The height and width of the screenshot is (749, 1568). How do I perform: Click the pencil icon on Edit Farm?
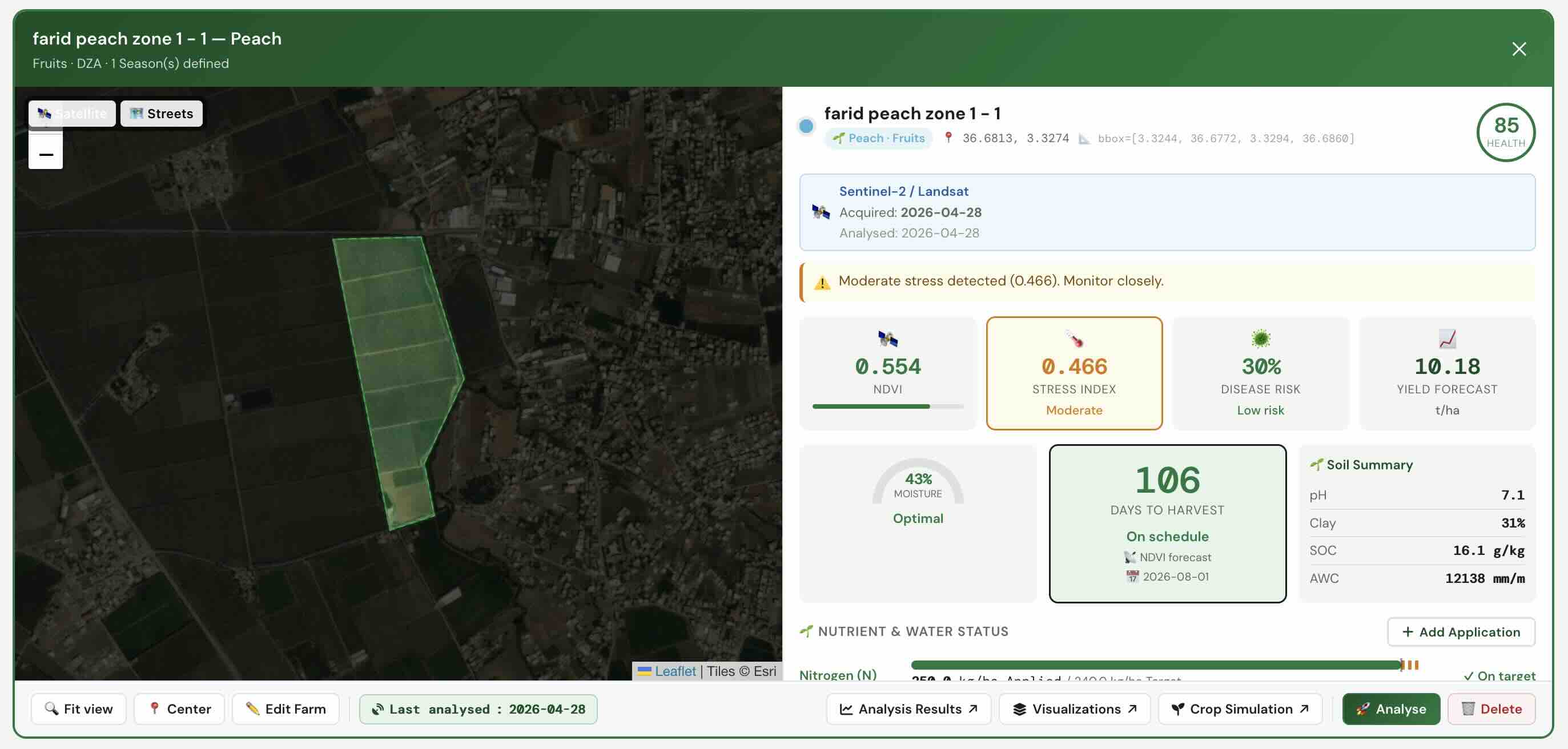252,708
